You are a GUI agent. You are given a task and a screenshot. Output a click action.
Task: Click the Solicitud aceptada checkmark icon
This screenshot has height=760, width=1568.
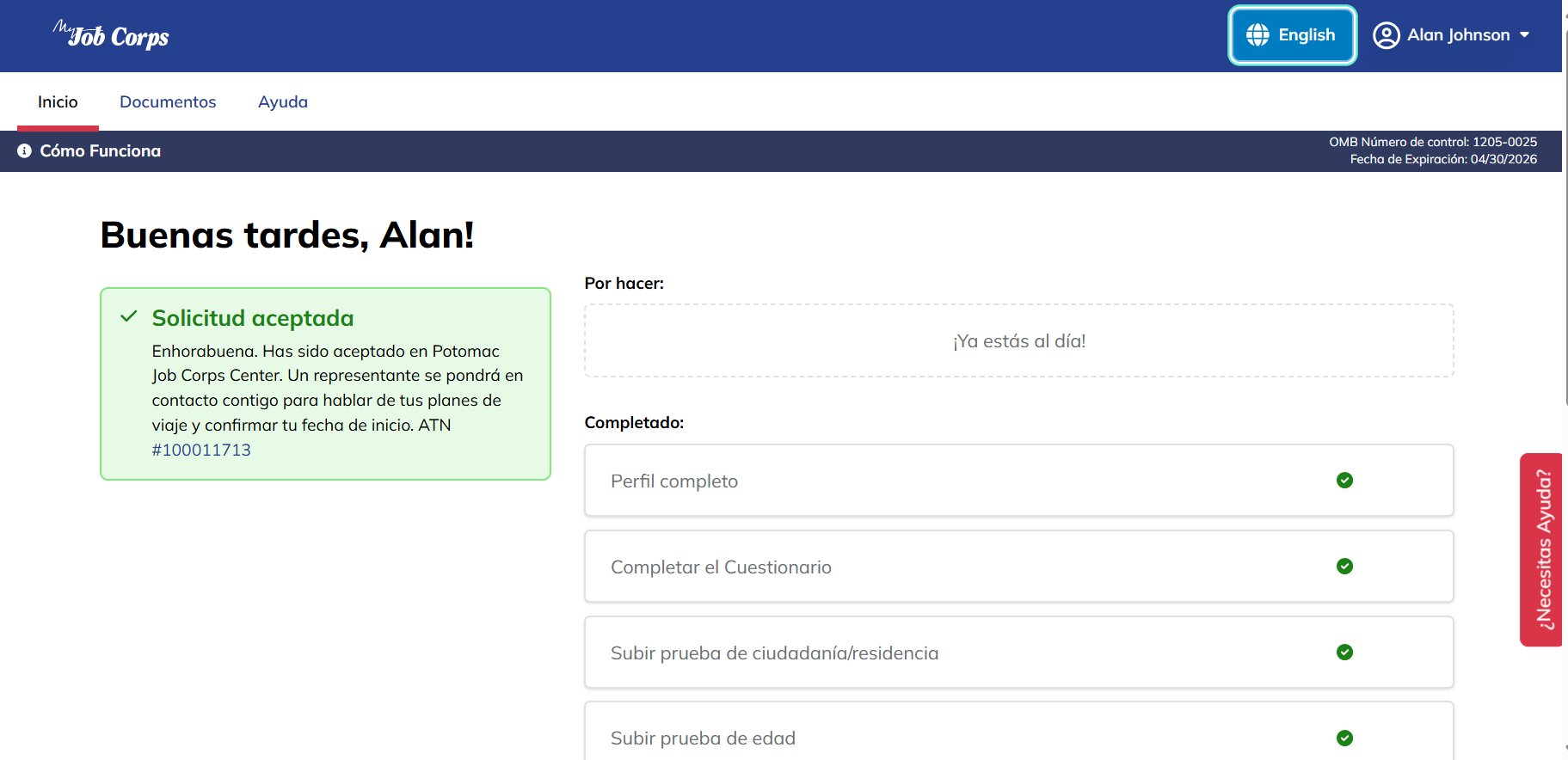[x=129, y=316]
